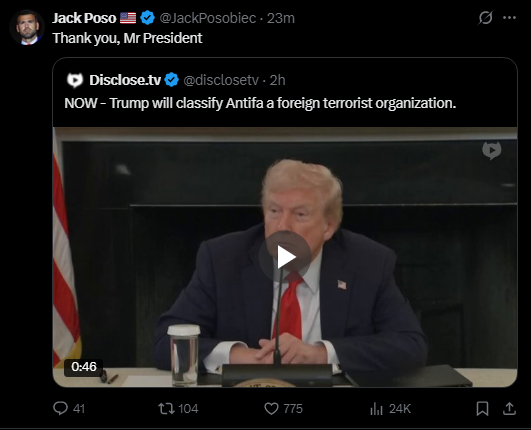This screenshot has height=430, width=531.
Task: Click Disclose.tv's blue verified checkmark
Action: [x=172, y=80]
